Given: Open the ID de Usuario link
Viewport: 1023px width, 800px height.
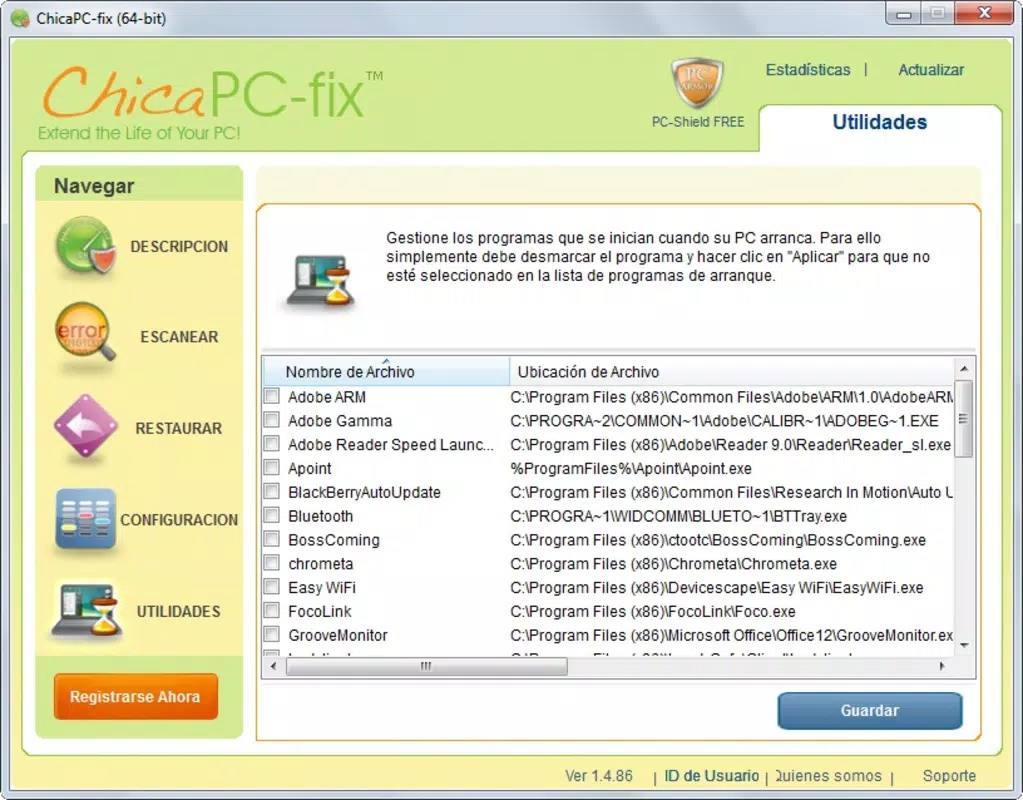Looking at the screenshot, I should [x=711, y=776].
